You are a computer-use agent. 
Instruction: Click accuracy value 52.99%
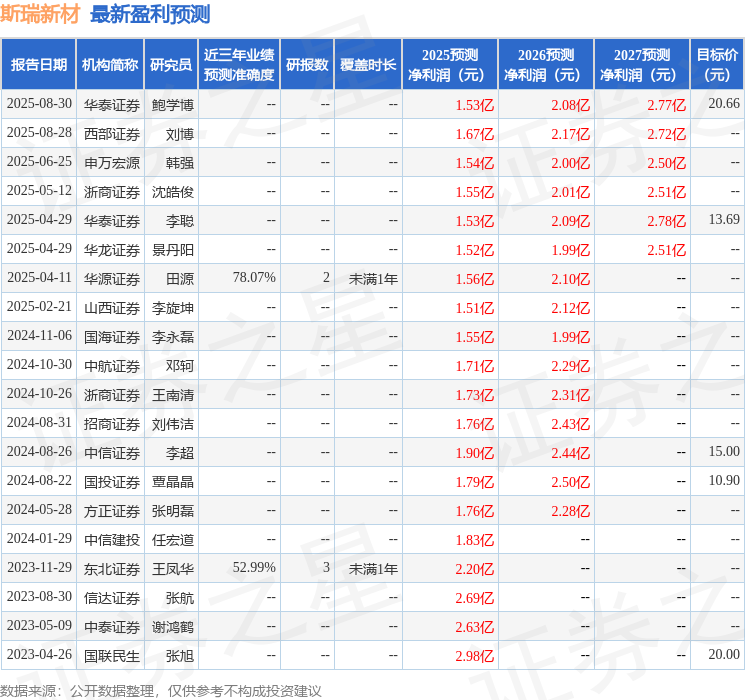tap(254, 567)
